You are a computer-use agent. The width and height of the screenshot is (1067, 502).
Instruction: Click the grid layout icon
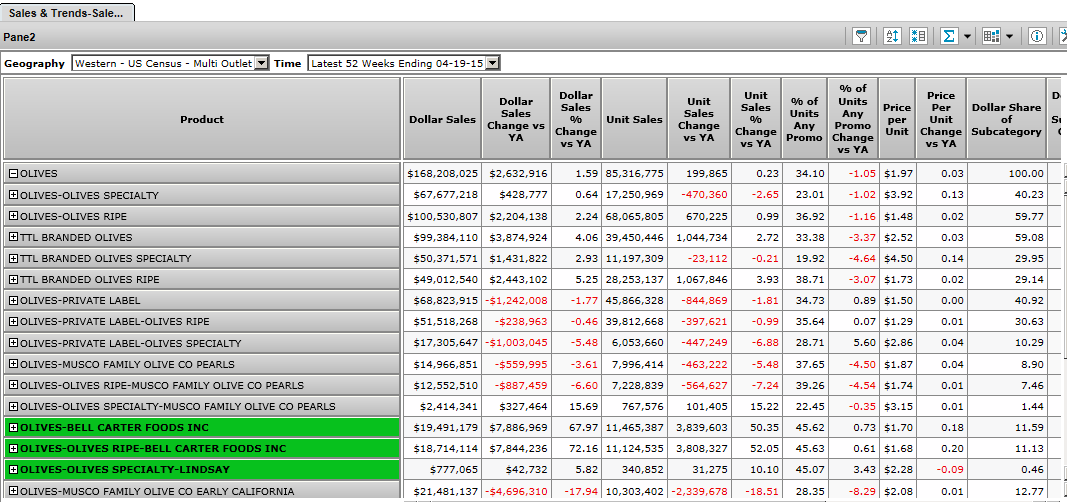pos(991,36)
